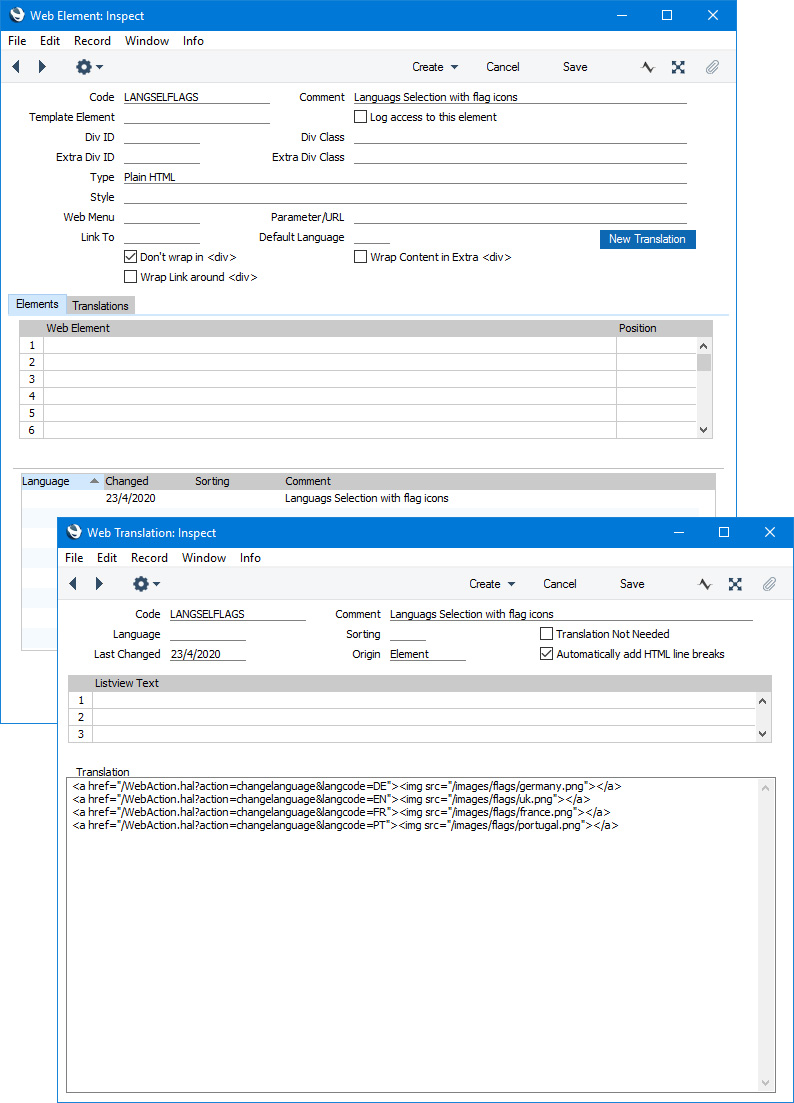794x1103 pixels.
Task: Open File menu in Web Translation window
Action: pyautogui.click(x=74, y=558)
